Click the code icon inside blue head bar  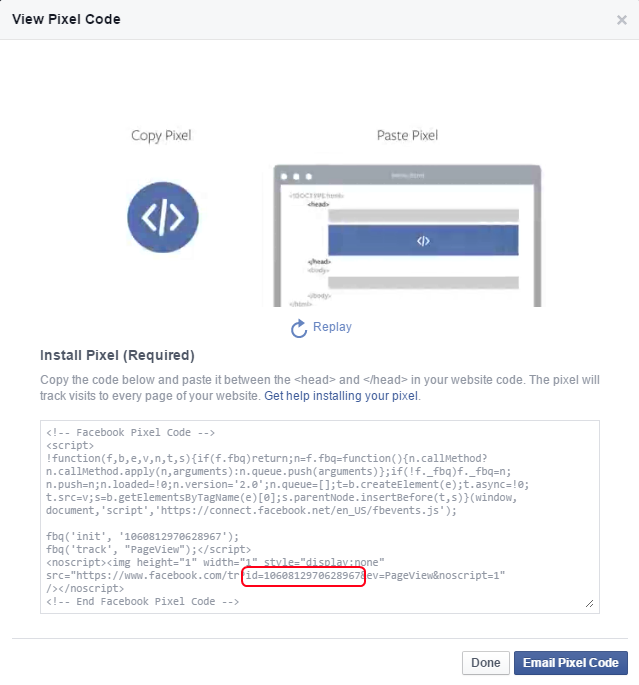(423, 241)
